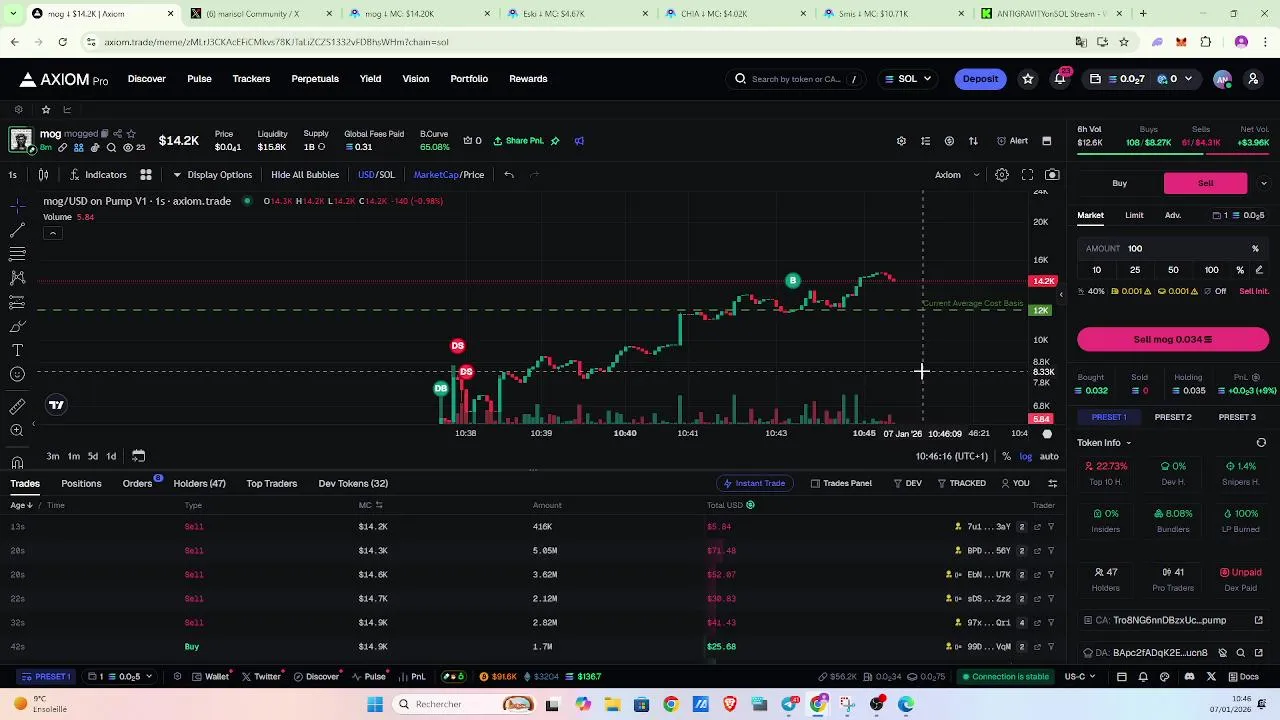
Task: Open the date range calendar icon
Action: pos(138,456)
